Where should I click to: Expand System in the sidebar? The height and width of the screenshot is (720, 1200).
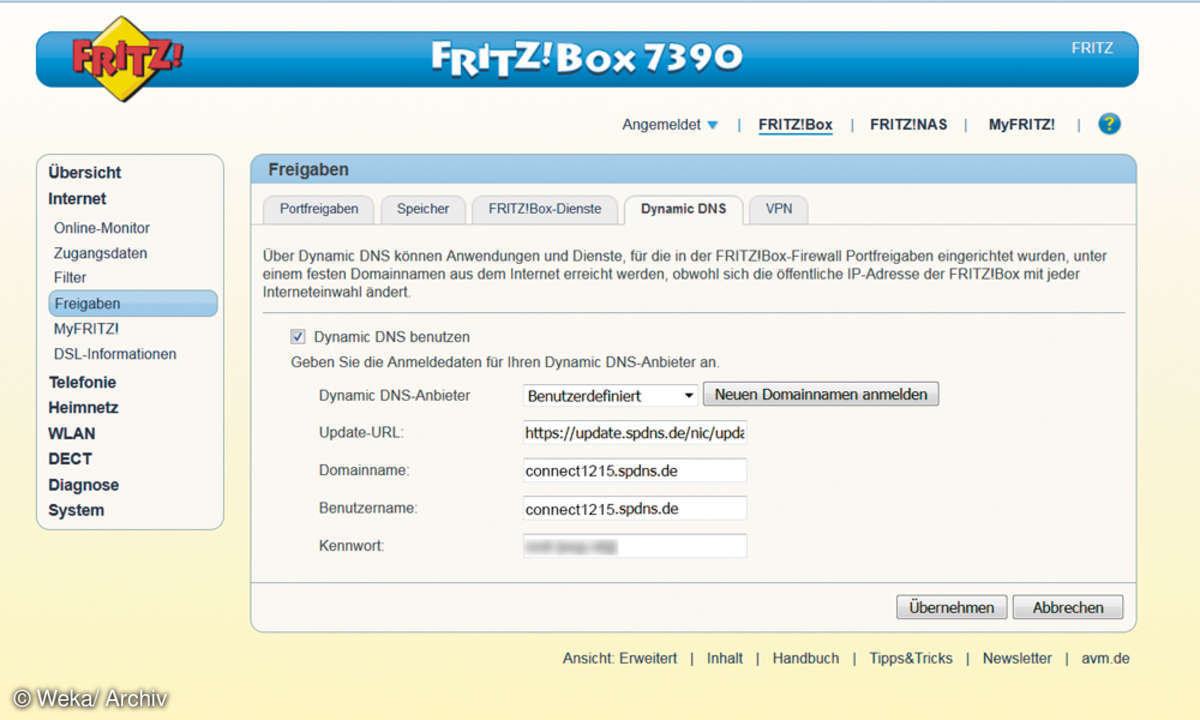click(x=76, y=510)
